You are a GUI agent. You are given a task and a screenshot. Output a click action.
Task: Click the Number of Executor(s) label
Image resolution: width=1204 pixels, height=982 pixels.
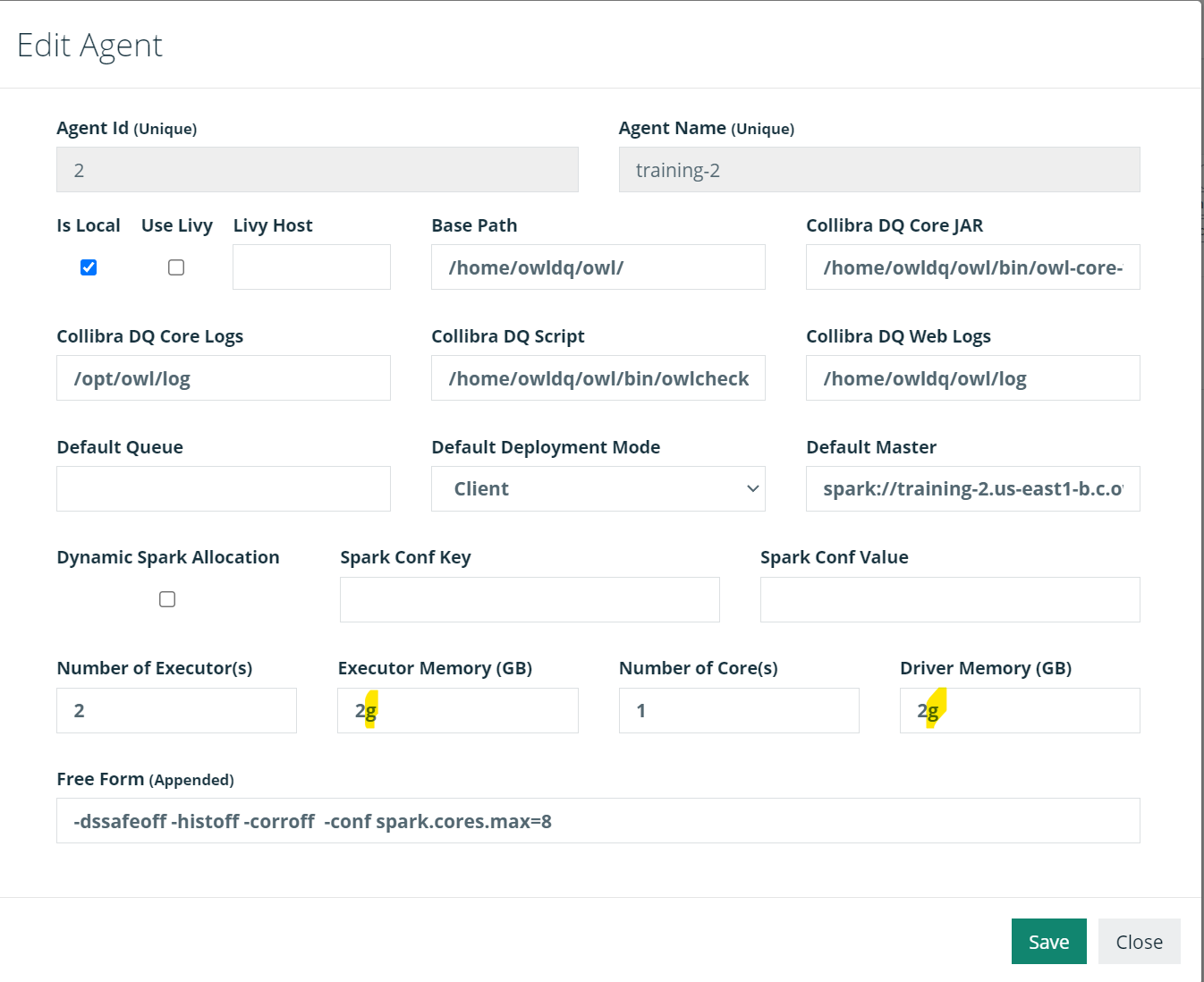tap(155, 668)
